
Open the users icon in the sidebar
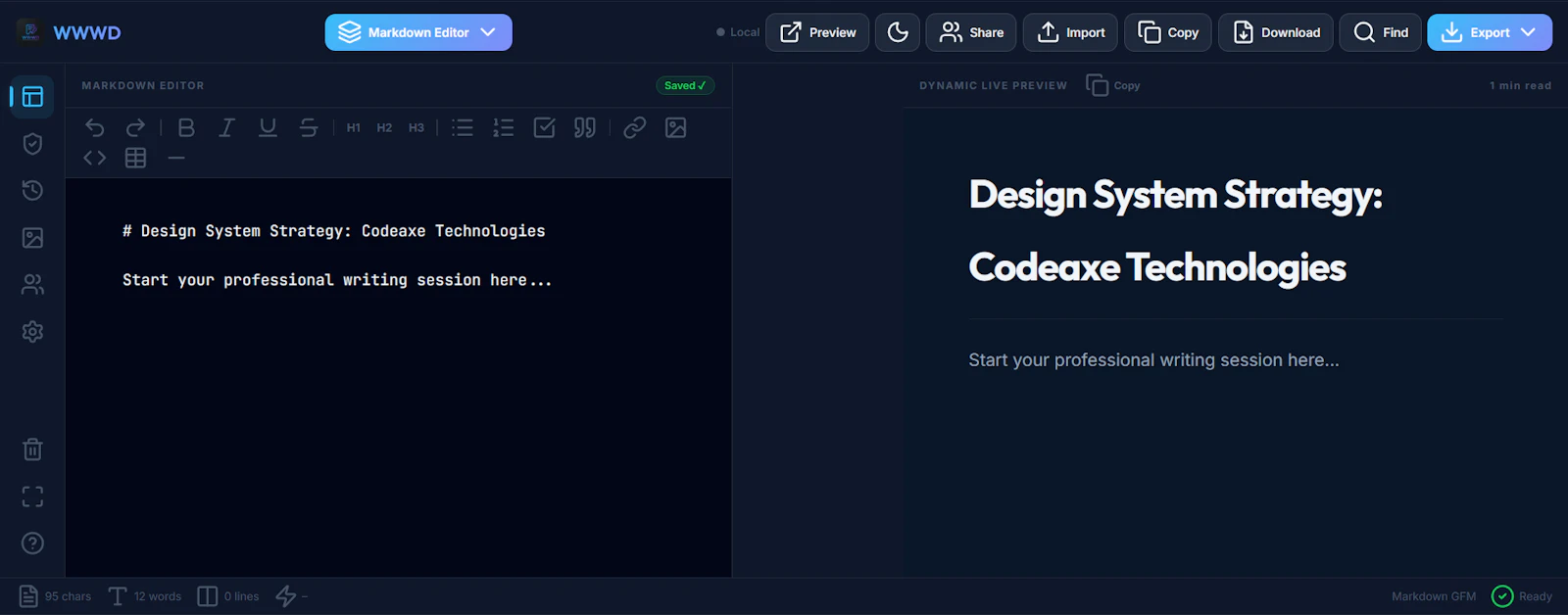[x=32, y=285]
